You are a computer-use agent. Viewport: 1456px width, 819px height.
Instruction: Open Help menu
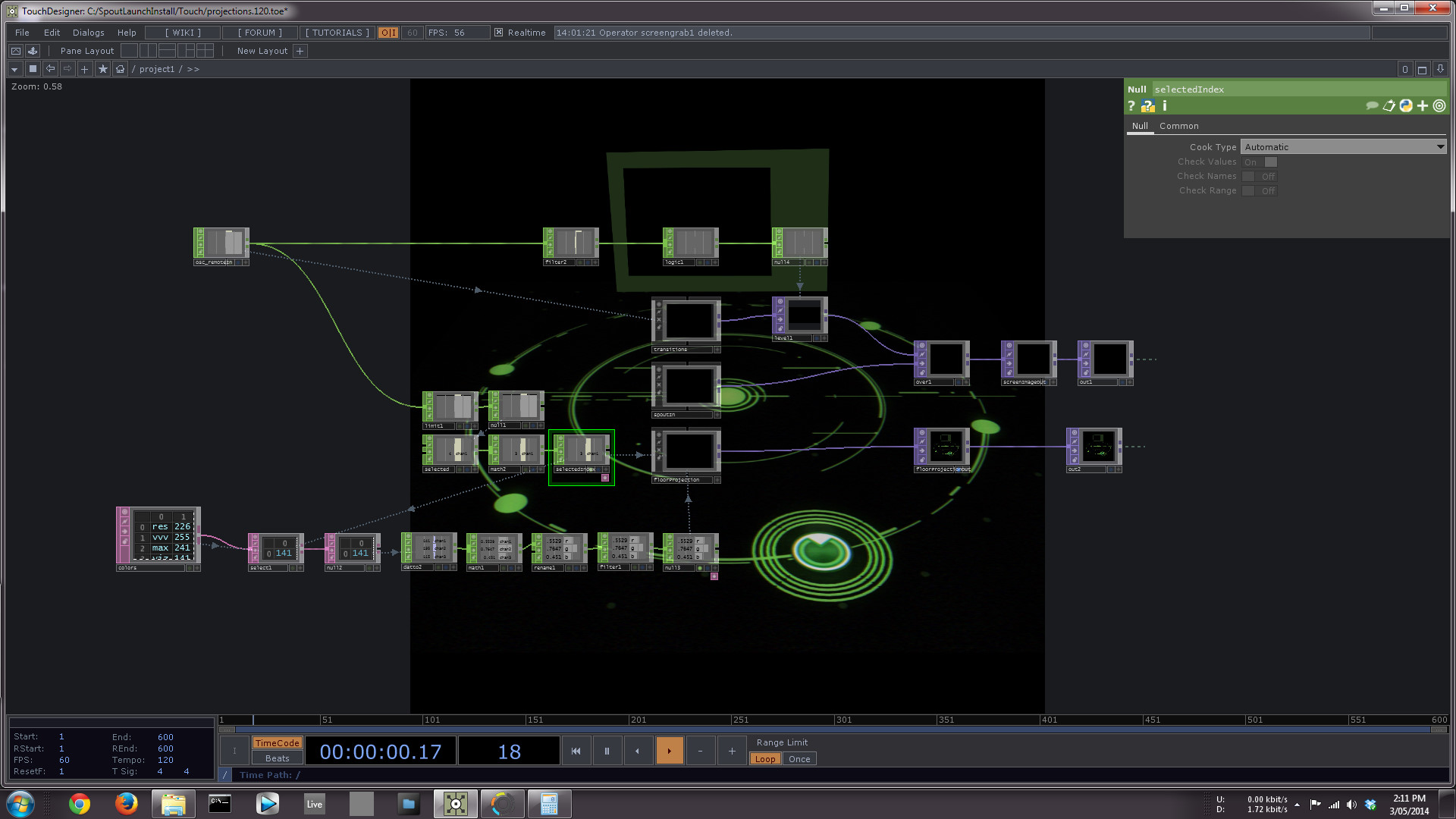(x=127, y=33)
